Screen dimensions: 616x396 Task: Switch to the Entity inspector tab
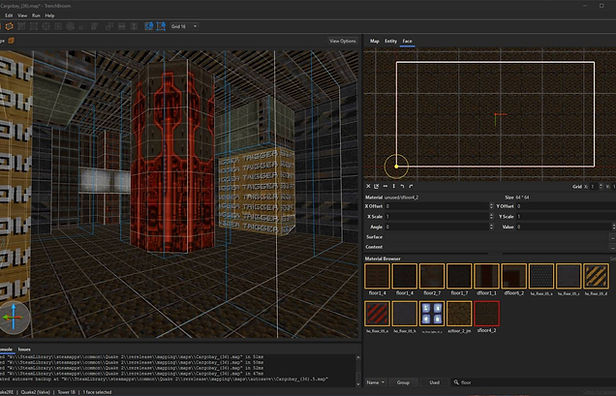click(x=390, y=41)
